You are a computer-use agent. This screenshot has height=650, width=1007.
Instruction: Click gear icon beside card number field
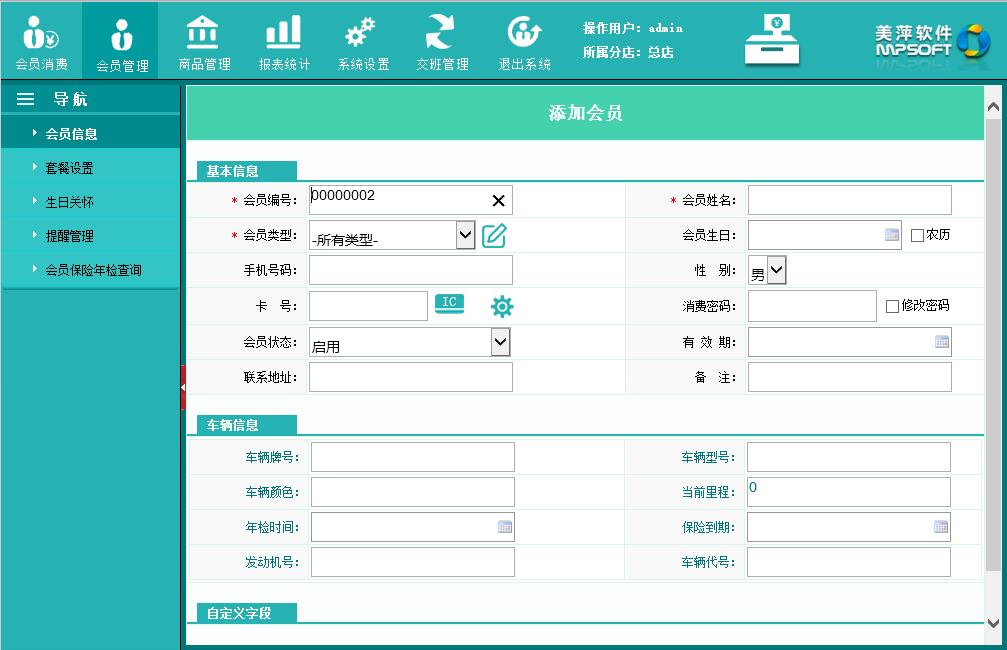pyautogui.click(x=502, y=307)
